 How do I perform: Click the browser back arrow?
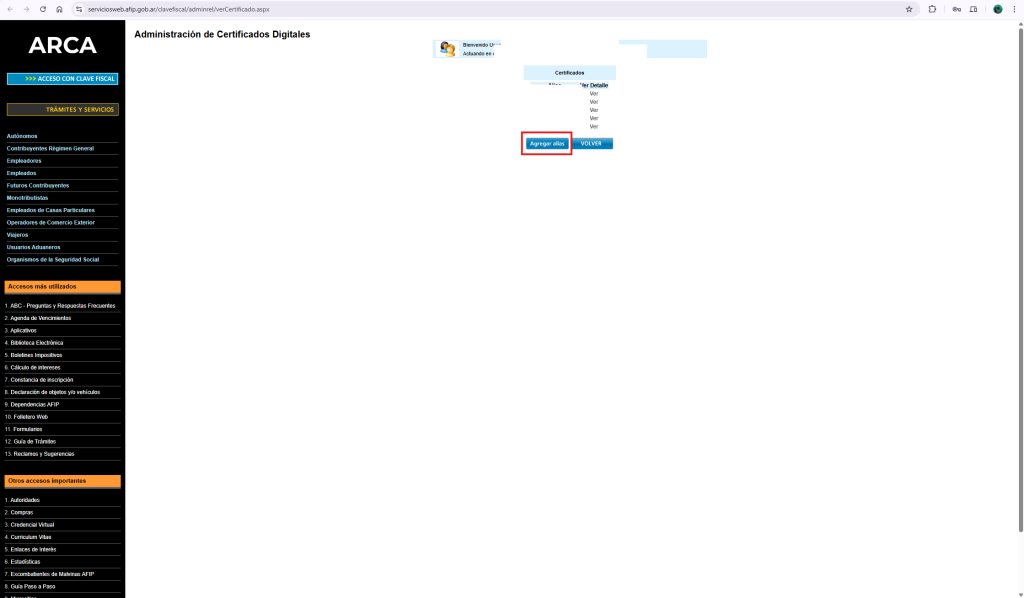(9, 9)
